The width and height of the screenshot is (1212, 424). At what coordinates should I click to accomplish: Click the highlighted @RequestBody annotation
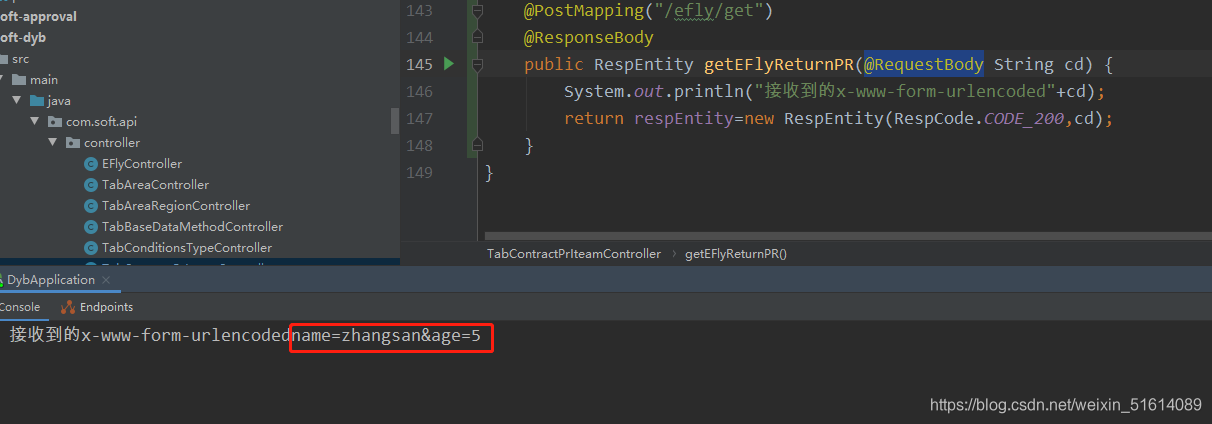(924, 64)
